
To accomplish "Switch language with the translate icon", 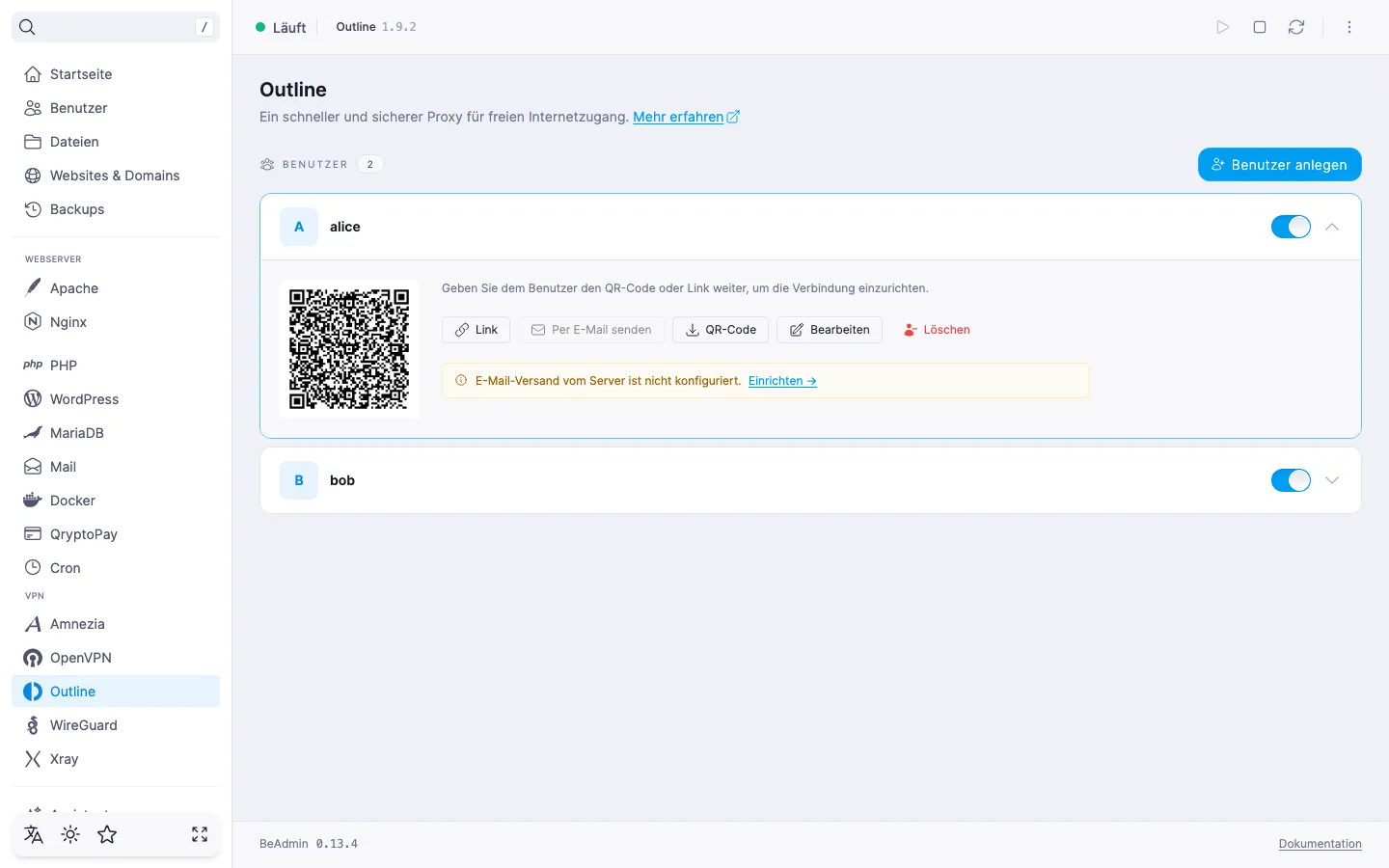I will click(x=34, y=835).
